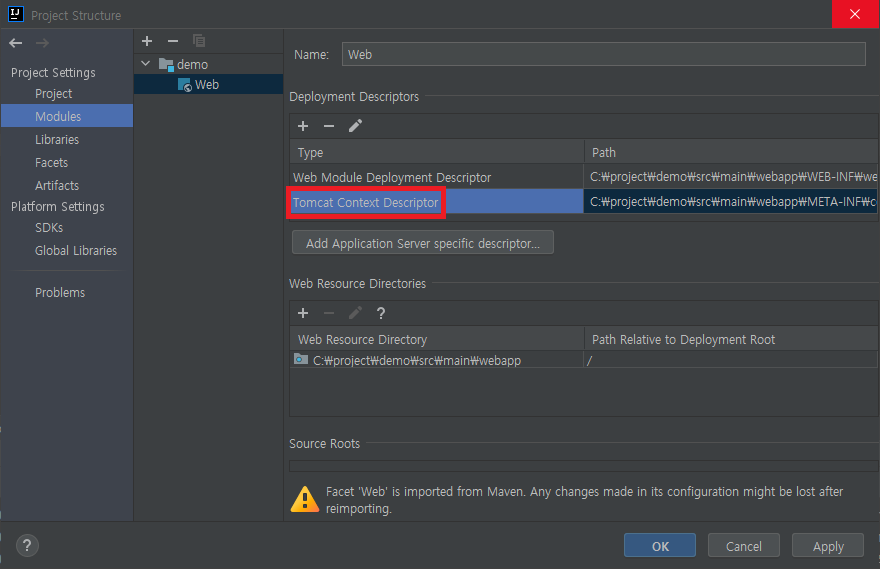Viewport: 880px width, 569px height.
Task: Click Web Resource Directory column header
Action: coord(437,339)
